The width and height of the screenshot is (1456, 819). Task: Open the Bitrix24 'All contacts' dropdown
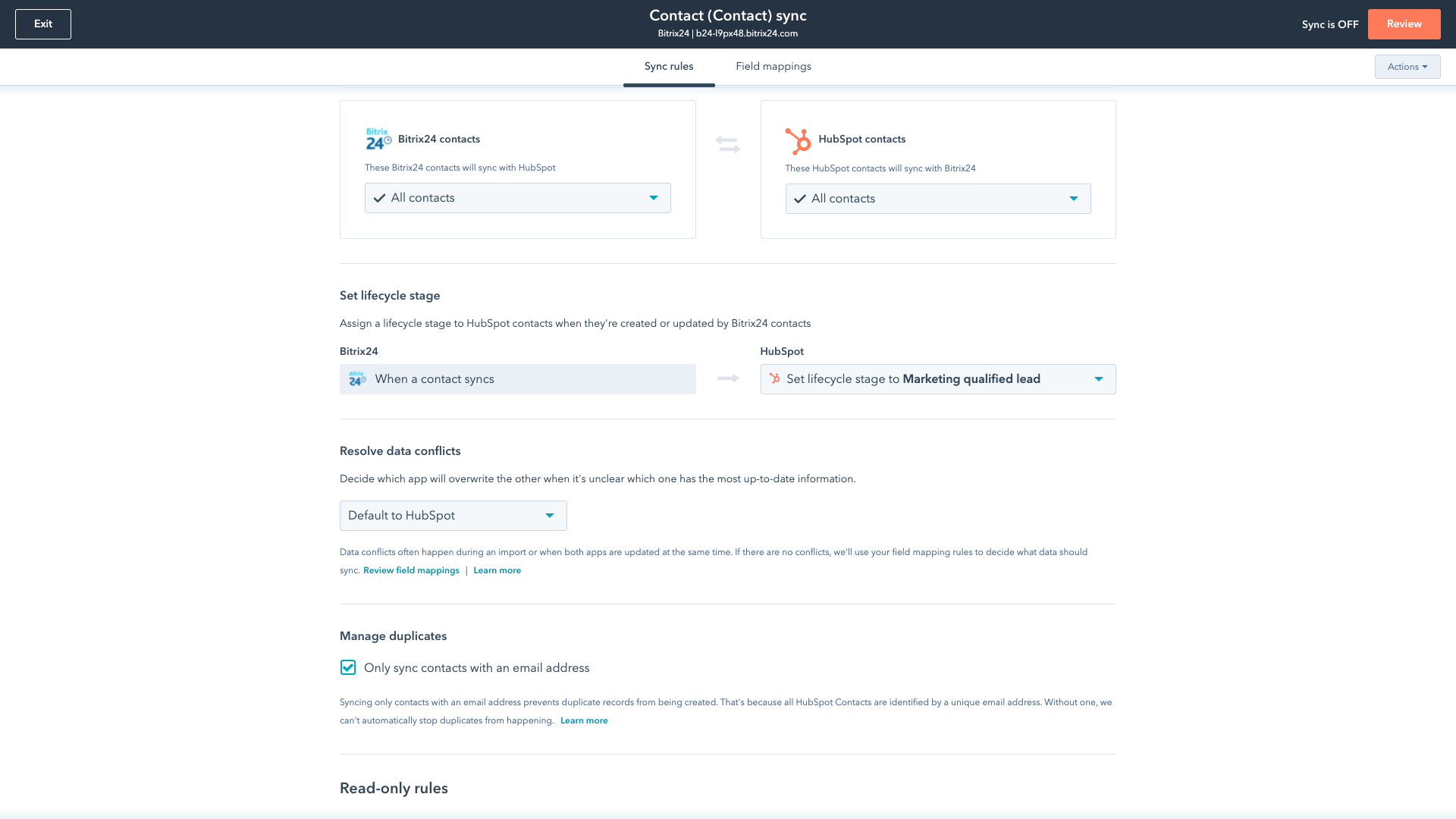pyautogui.click(x=653, y=197)
